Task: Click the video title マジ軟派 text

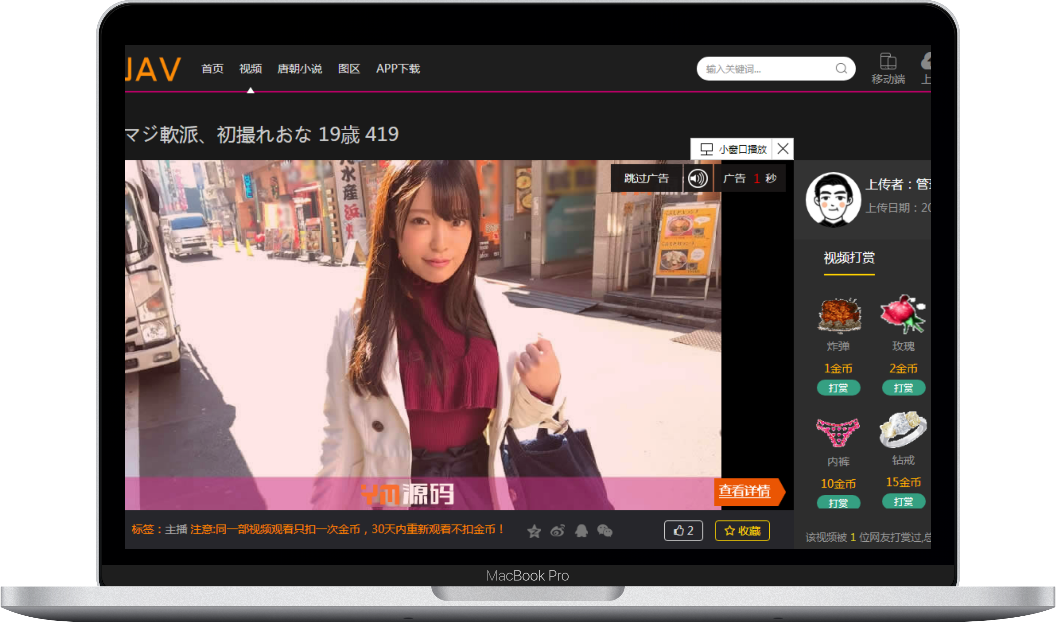Action: pos(261,135)
